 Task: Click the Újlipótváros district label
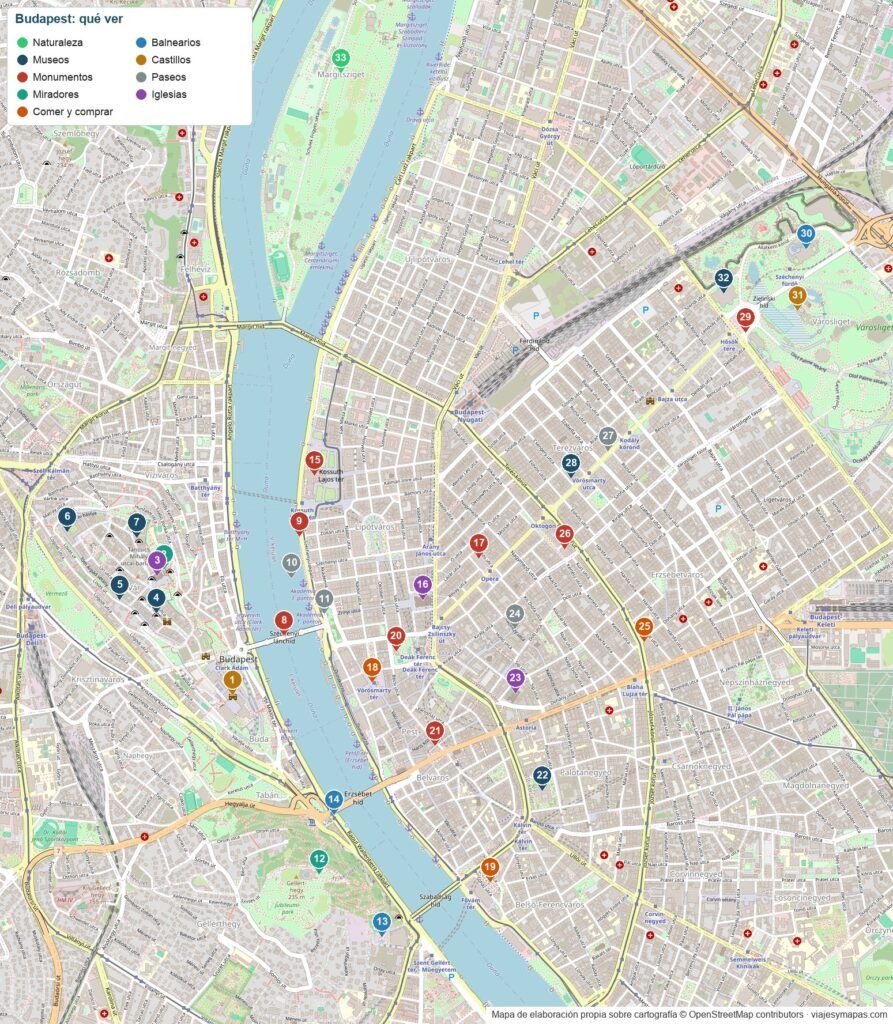point(427,260)
